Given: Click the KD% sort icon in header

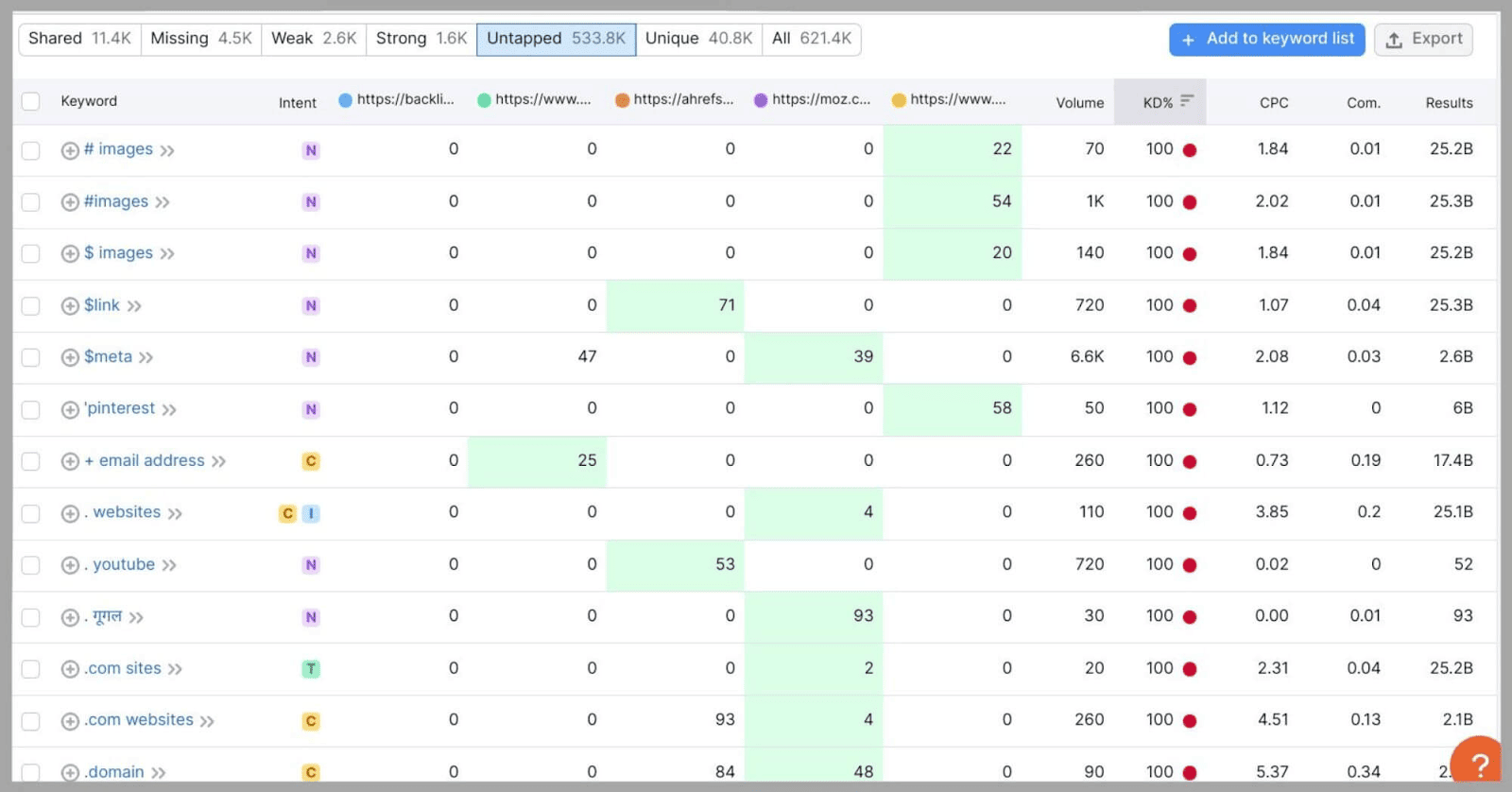Looking at the screenshot, I should 1187,101.
